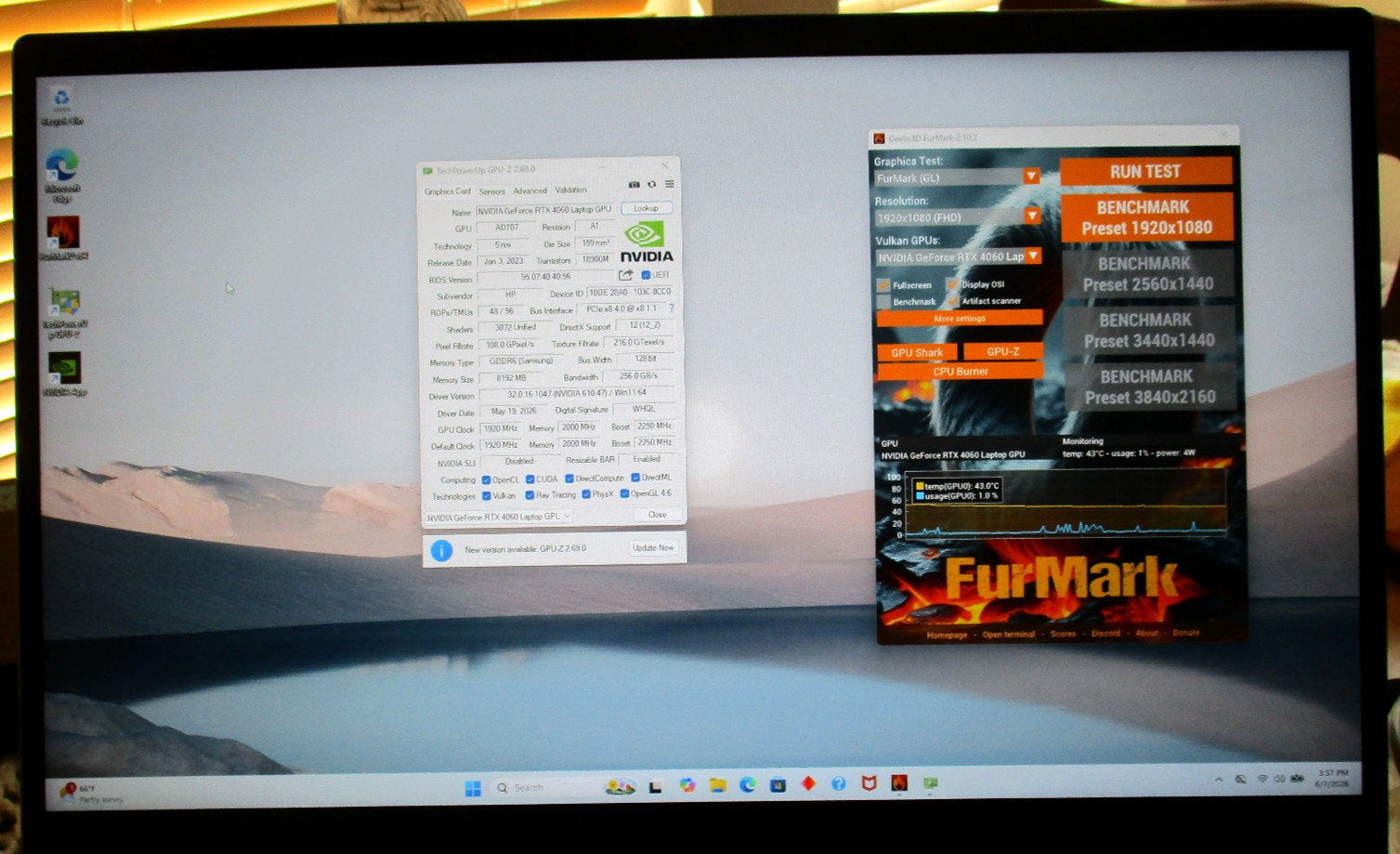Click the RUN TEST button
The width and height of the screenshot is (1400, 854).
pyautogui.click(x=1145, y=172)
